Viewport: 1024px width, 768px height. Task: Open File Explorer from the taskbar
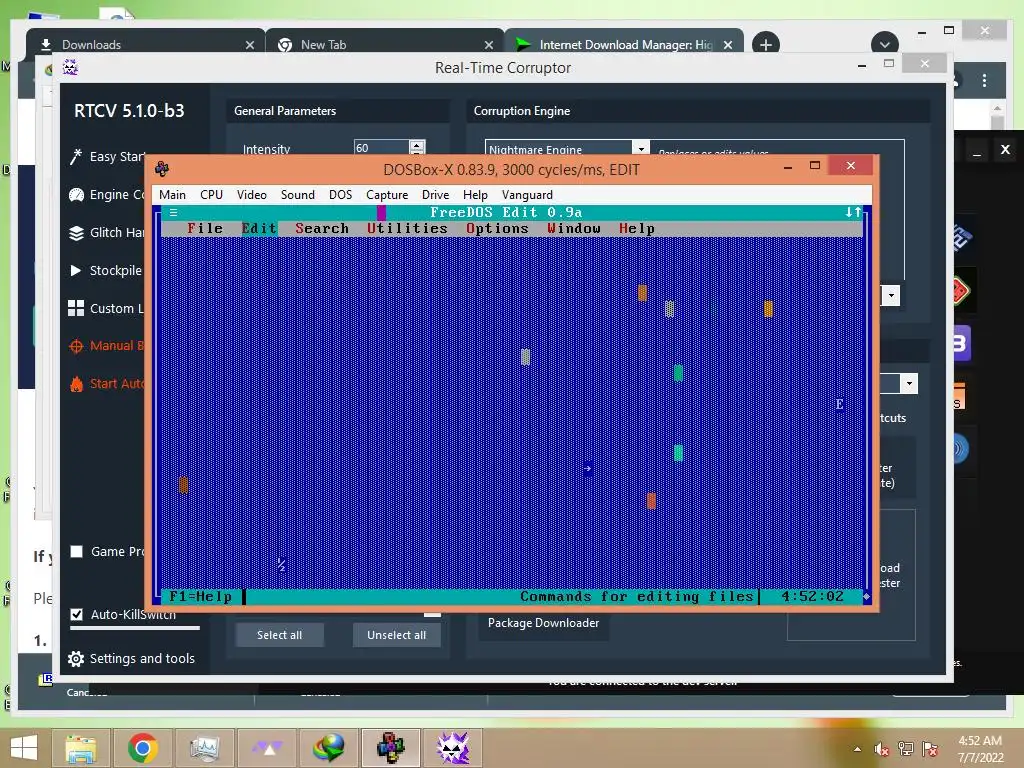coord(80,748)
